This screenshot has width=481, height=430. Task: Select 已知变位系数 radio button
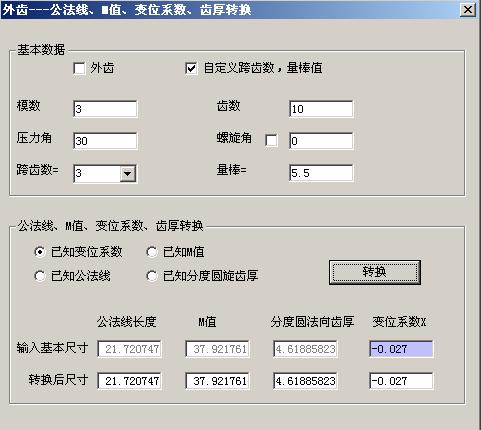pyautogui.click(x=40, y=252)
